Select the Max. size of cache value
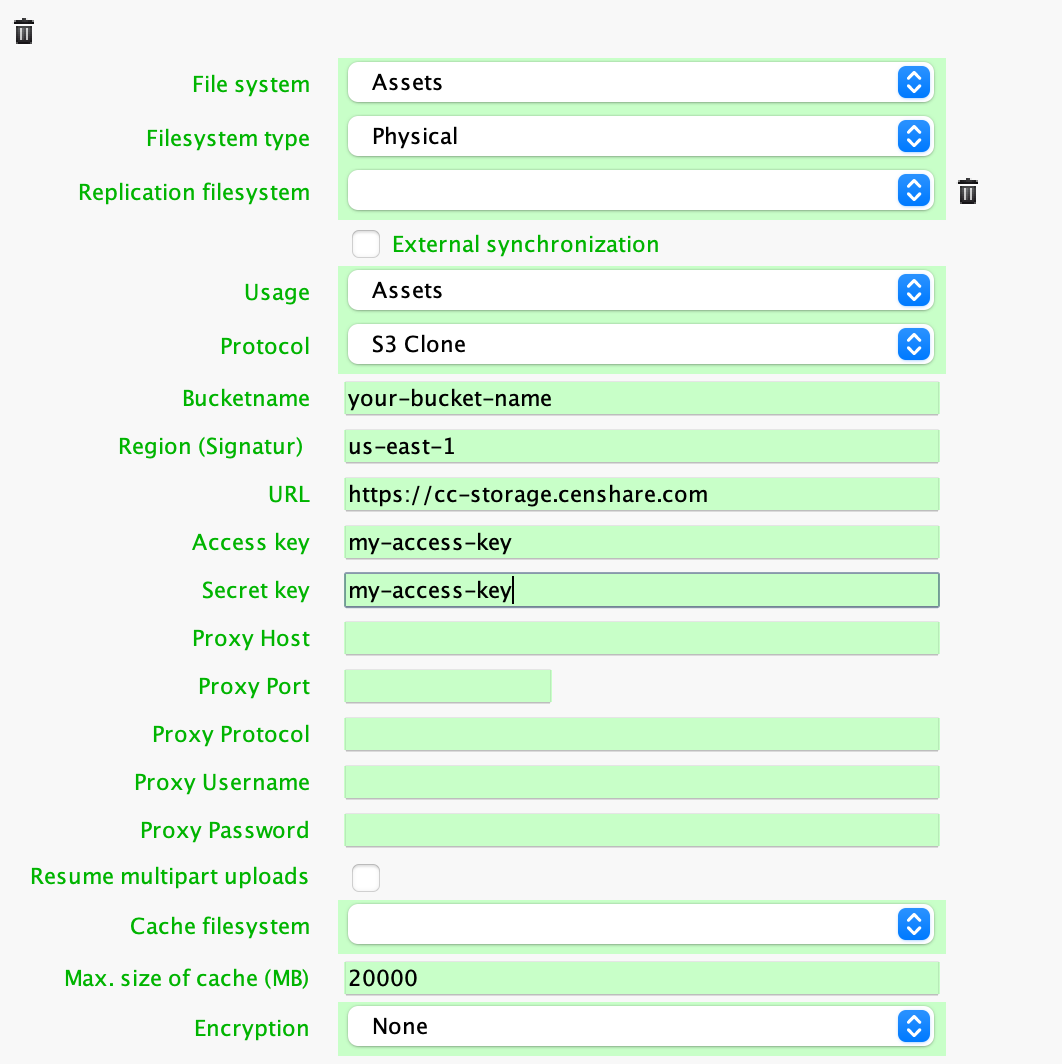 [640, 978]
